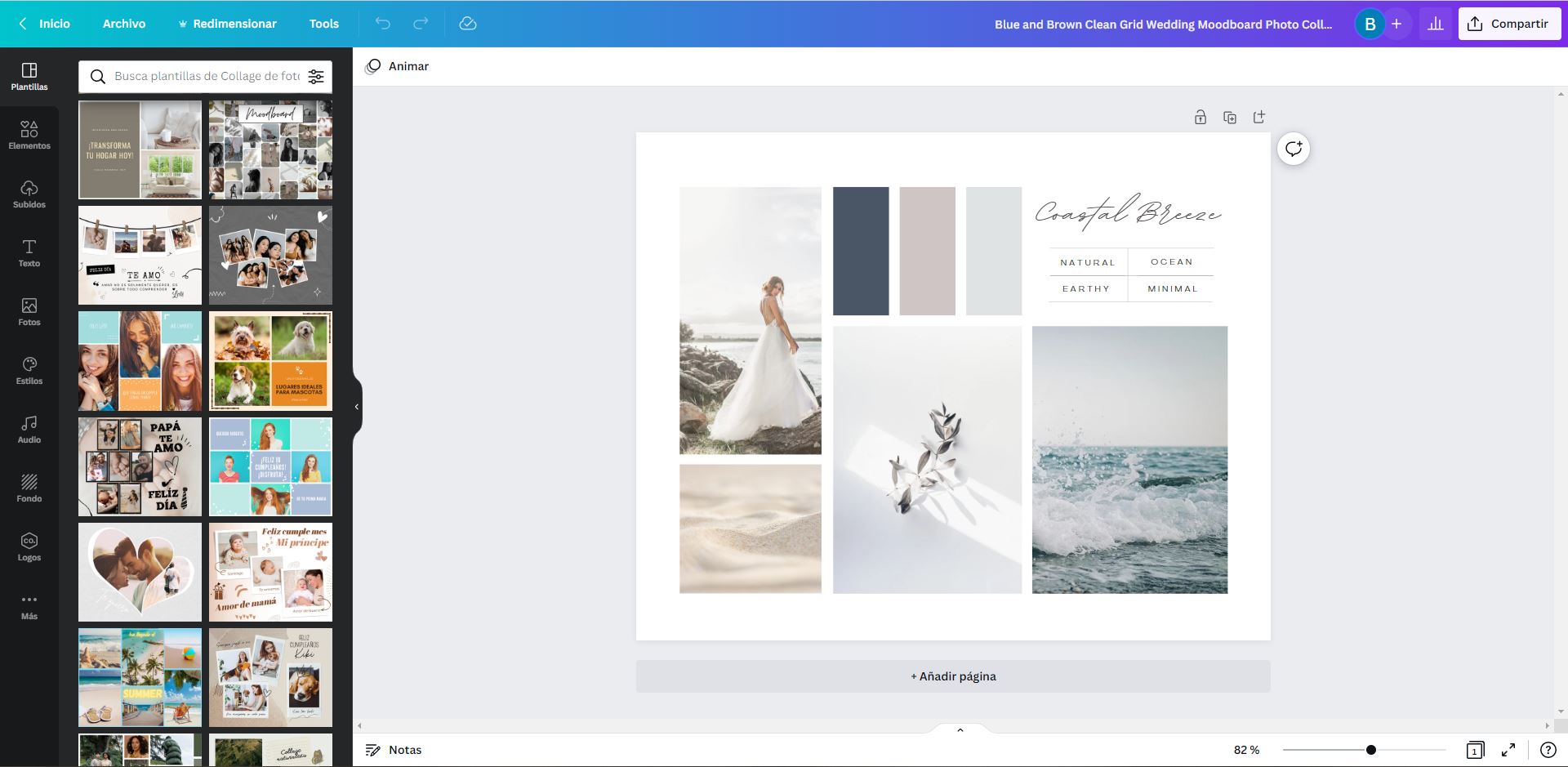Adjust the zoom slider

click(1372, 748)
